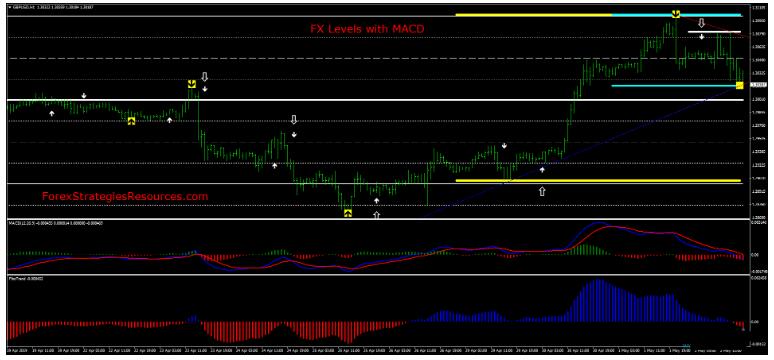The image size is (774, 360).
Task: Click small down arrow directly beneath the first hollow arrow
Action: [x=205, y=89]
